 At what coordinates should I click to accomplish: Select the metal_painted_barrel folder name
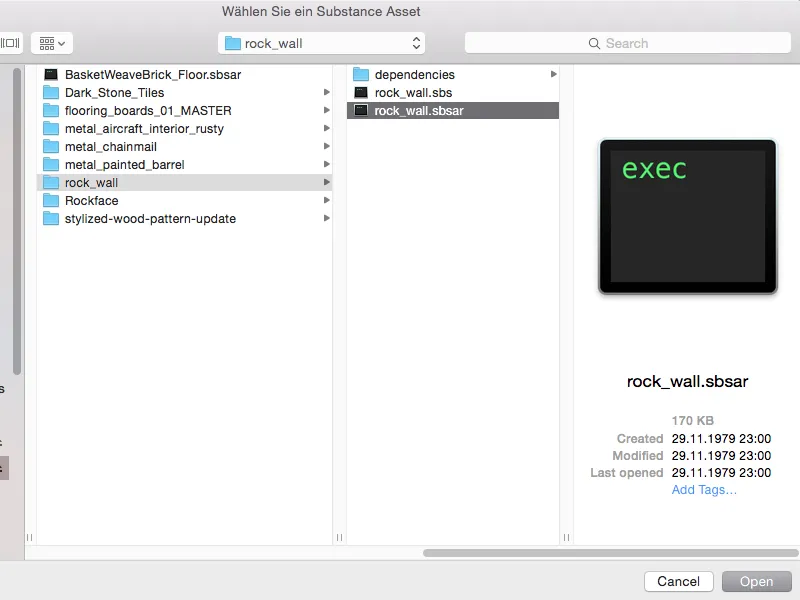124,165
